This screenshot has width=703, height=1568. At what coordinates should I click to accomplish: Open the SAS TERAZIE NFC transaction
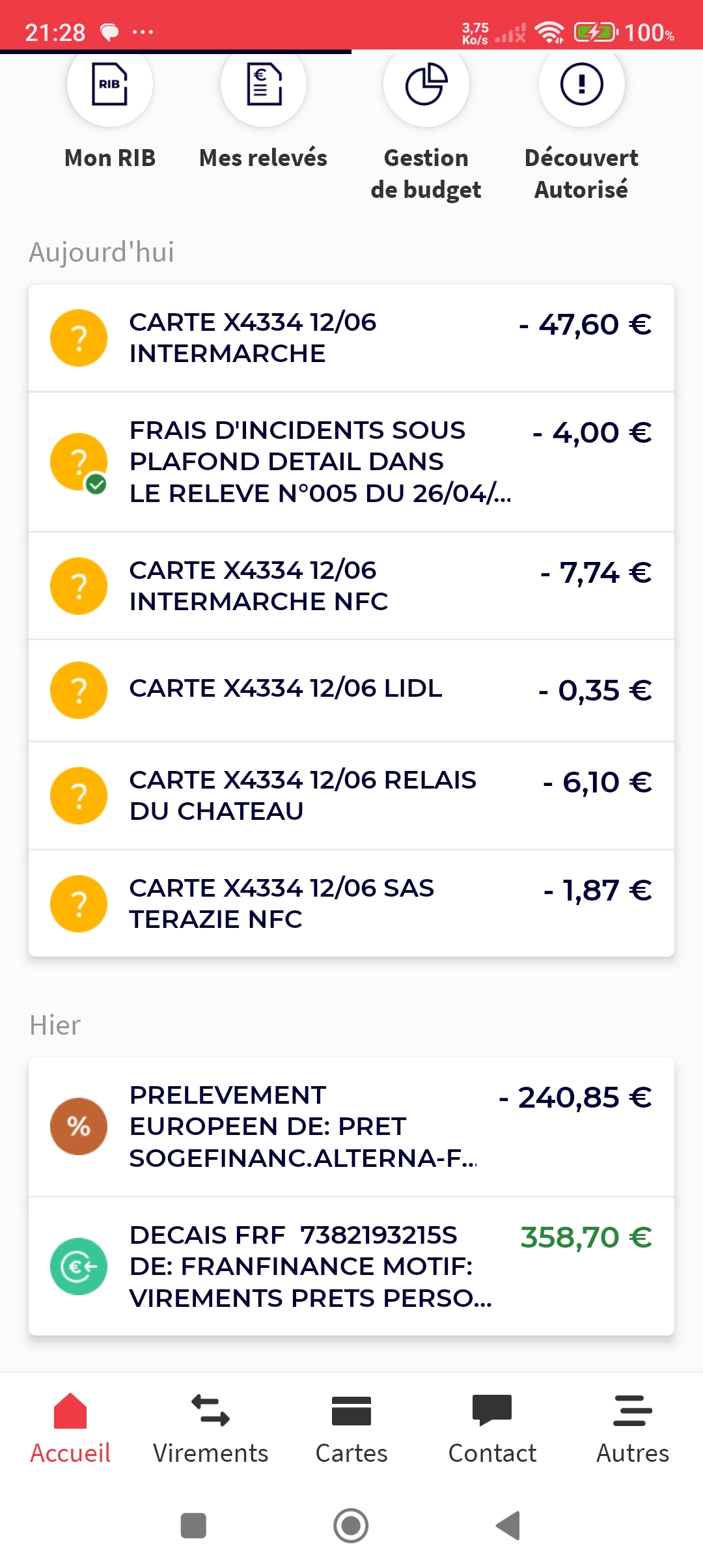click(x=351, y=904)
